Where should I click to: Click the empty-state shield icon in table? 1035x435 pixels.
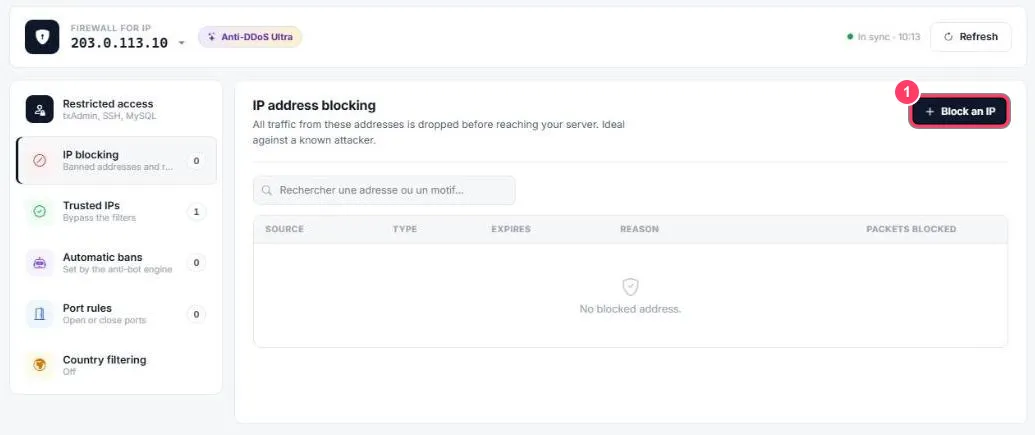(630, 286)
